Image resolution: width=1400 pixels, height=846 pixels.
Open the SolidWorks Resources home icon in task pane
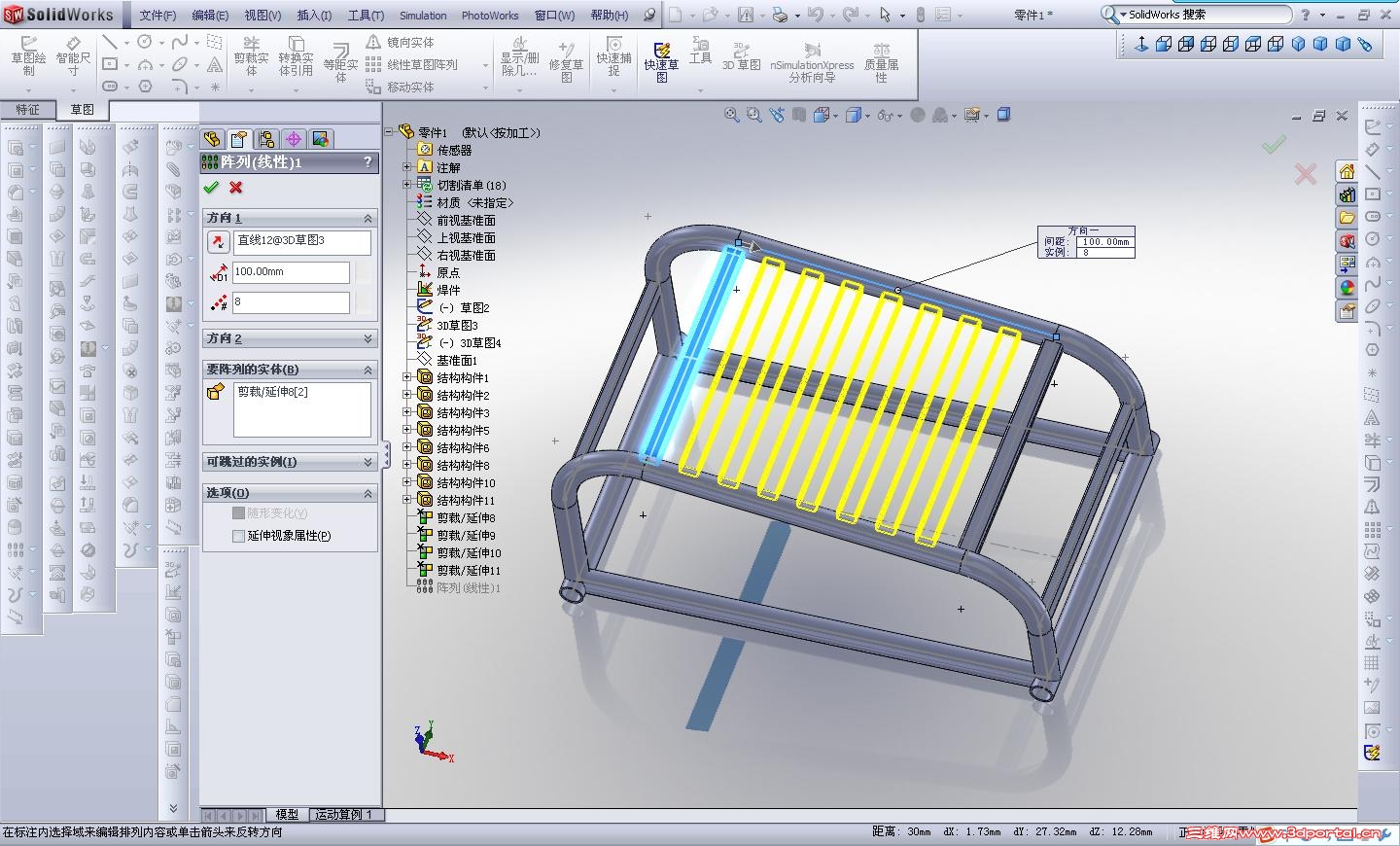(x=1347, y=171)
